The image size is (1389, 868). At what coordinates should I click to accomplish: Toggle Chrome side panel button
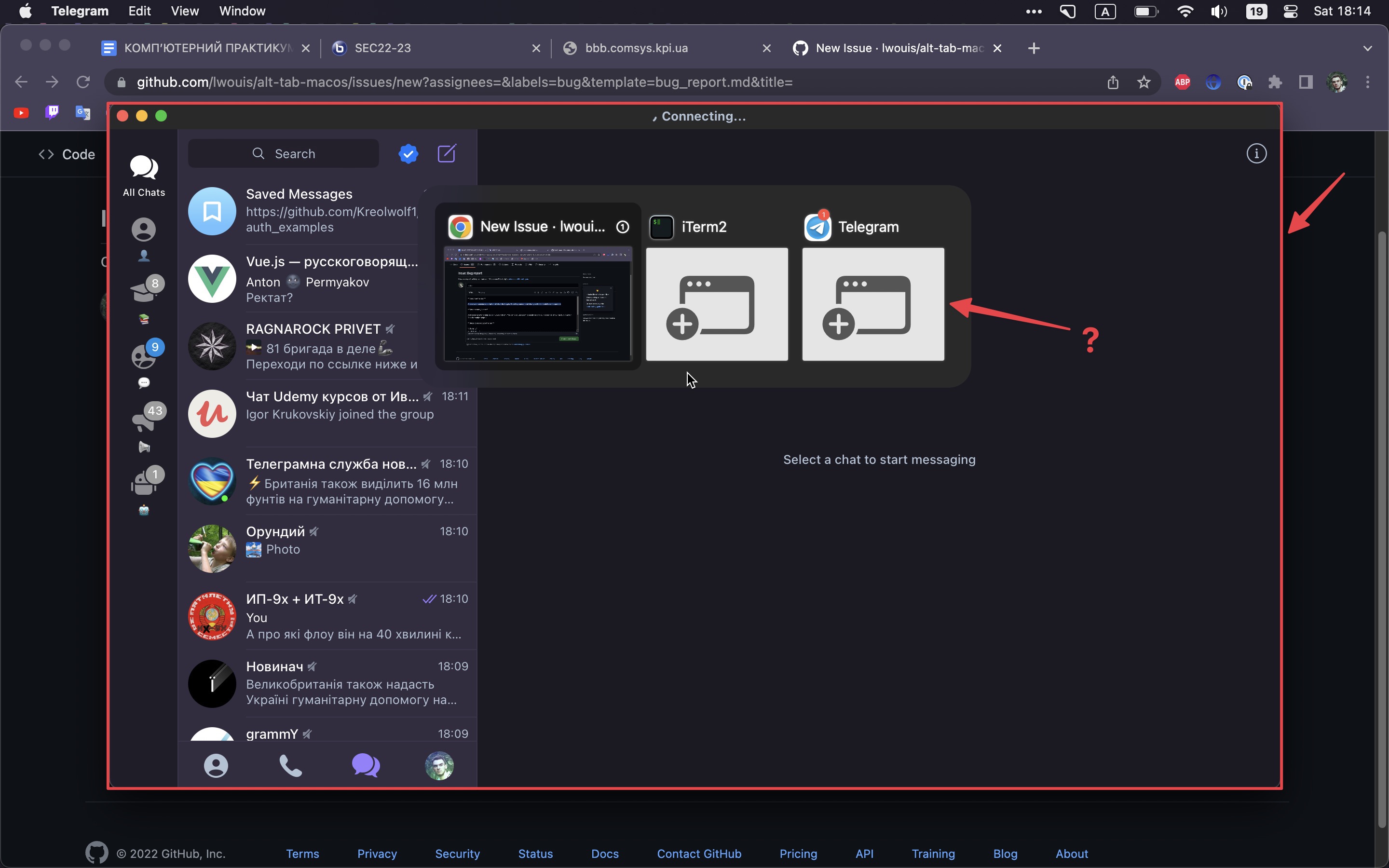[x=1306, y=82]
